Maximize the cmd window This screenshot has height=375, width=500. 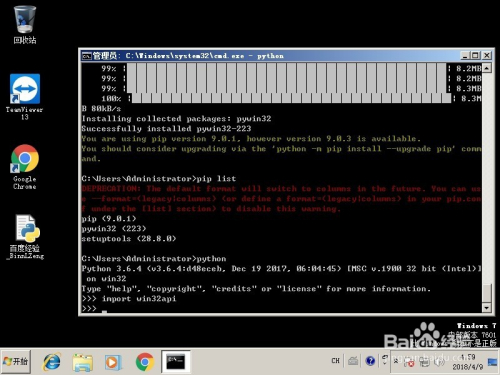click(x=476, y=55)
